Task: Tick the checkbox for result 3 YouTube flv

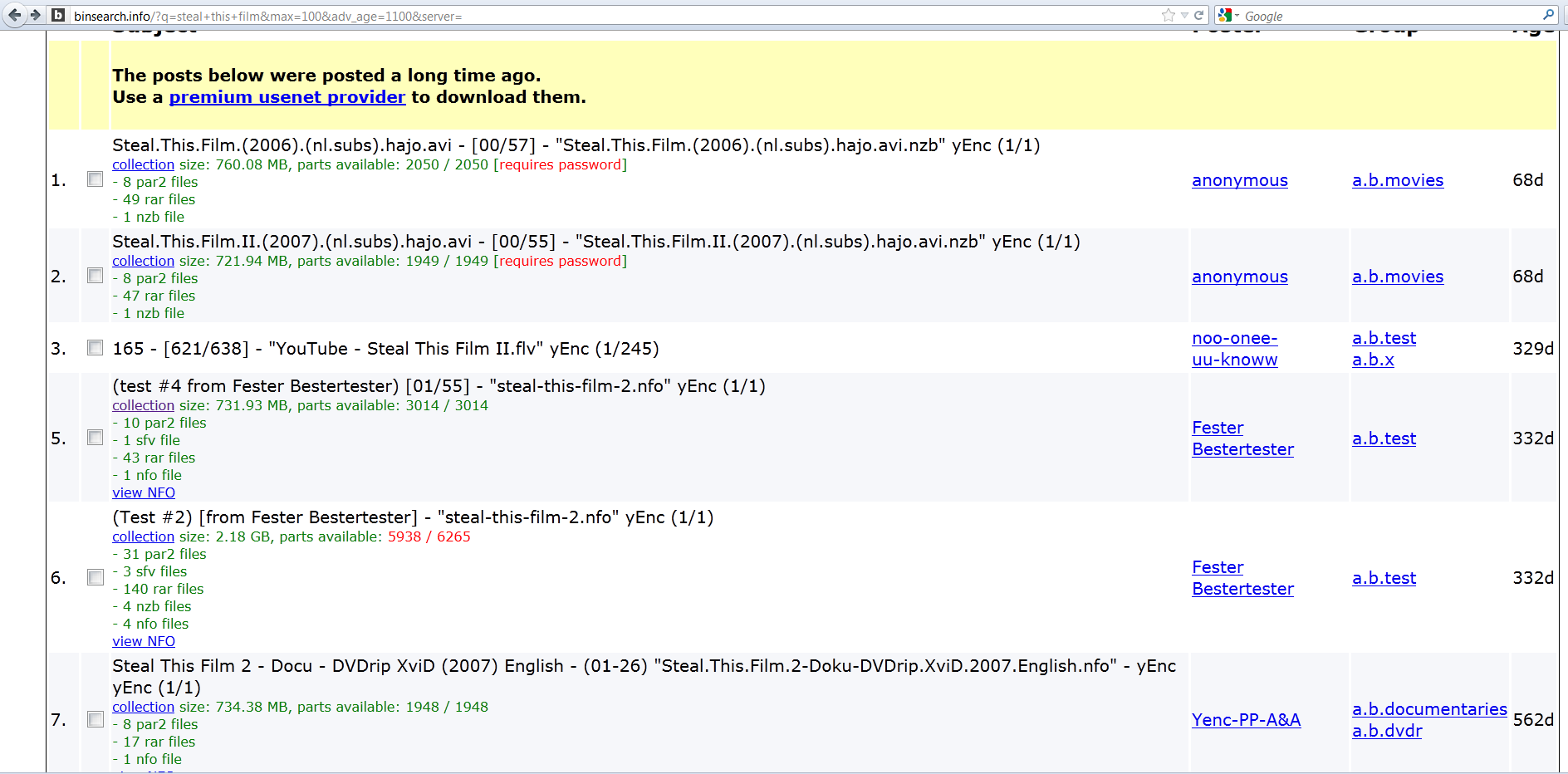Action: [96, 348]
